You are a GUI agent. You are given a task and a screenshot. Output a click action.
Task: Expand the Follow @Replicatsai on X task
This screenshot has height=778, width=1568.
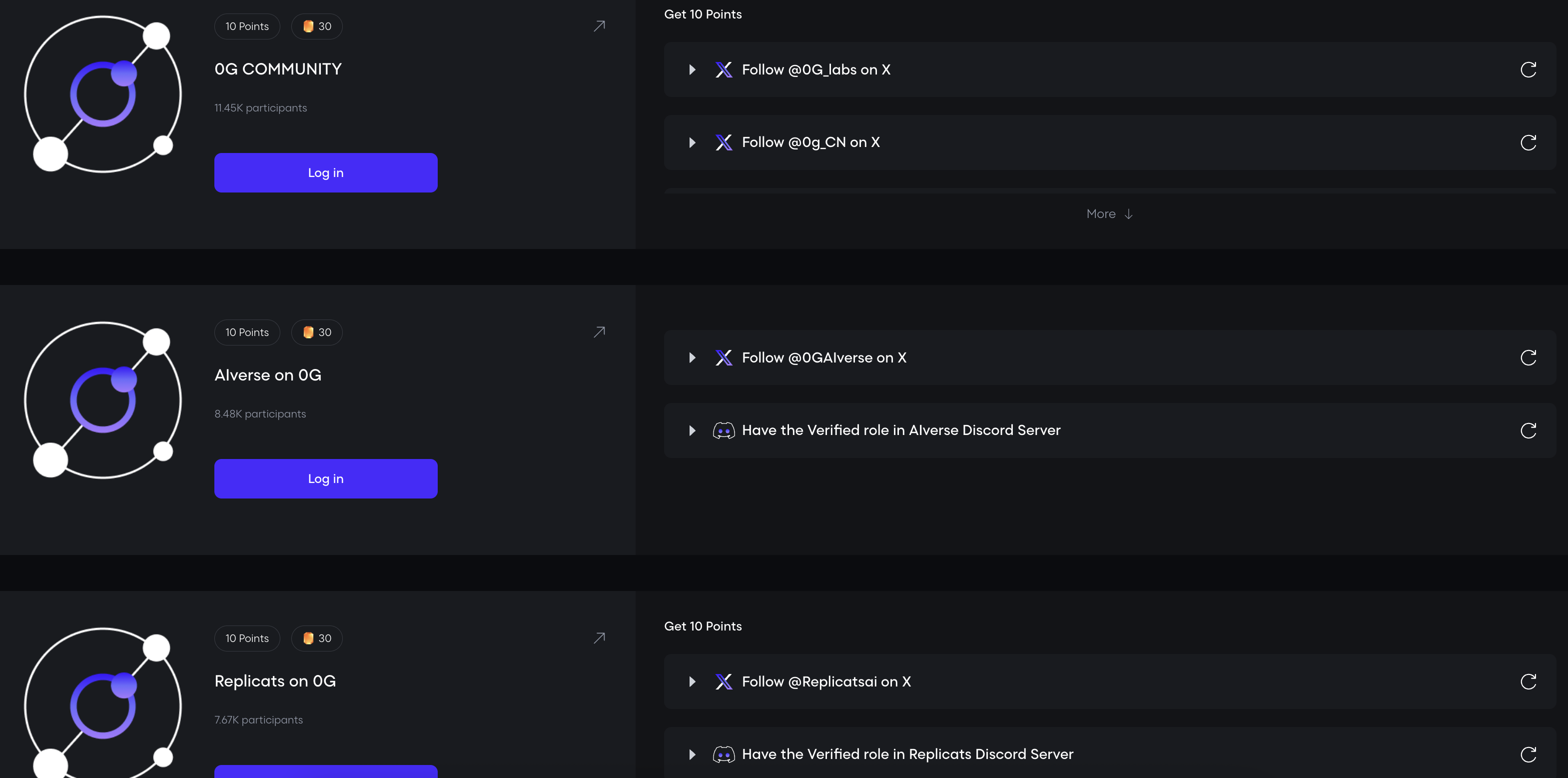pyautogui.click(x=692, y=681)
